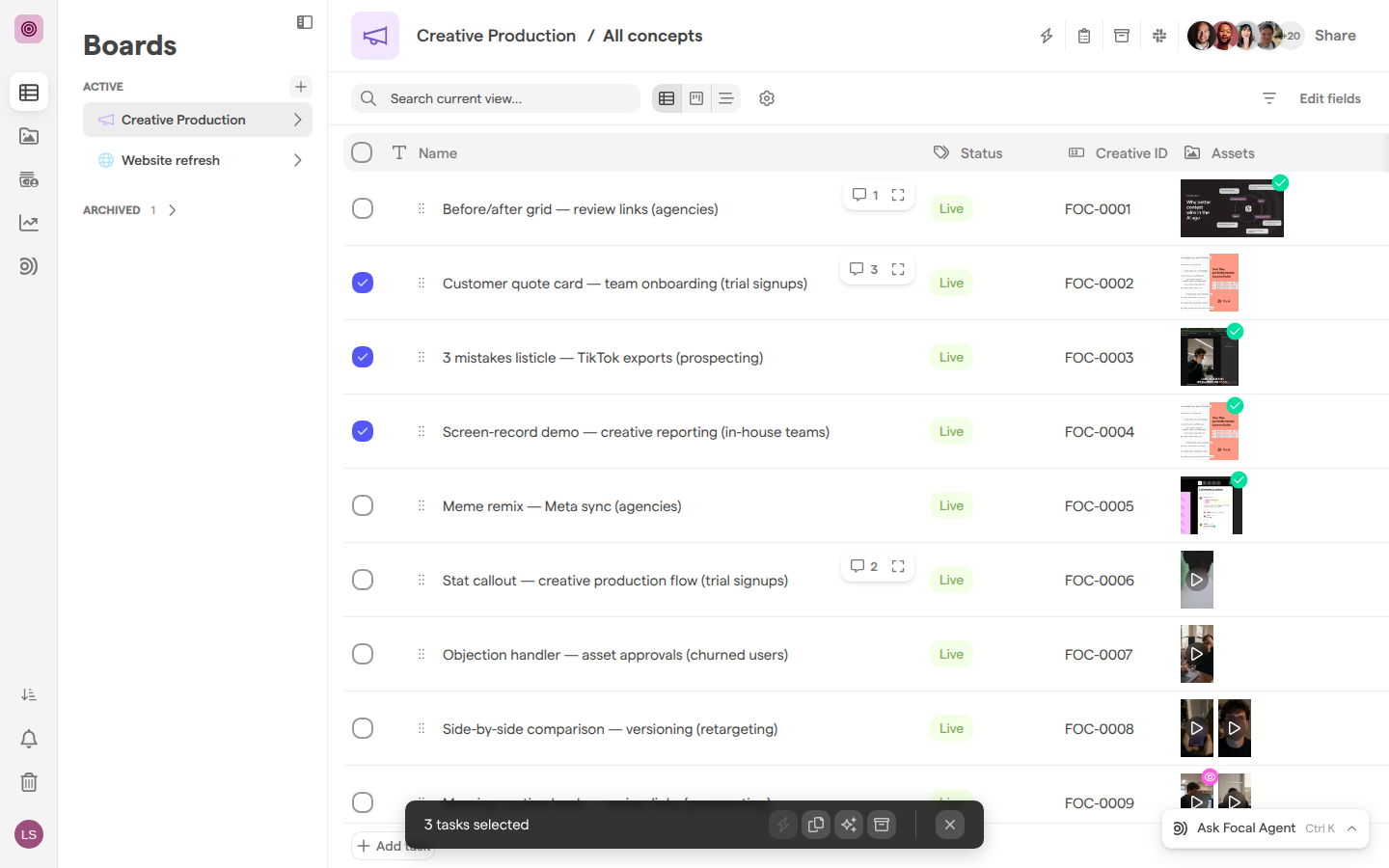Open the archive box icon in header
Screen dimensions: 1389x868
click(x=1122, y=36)
